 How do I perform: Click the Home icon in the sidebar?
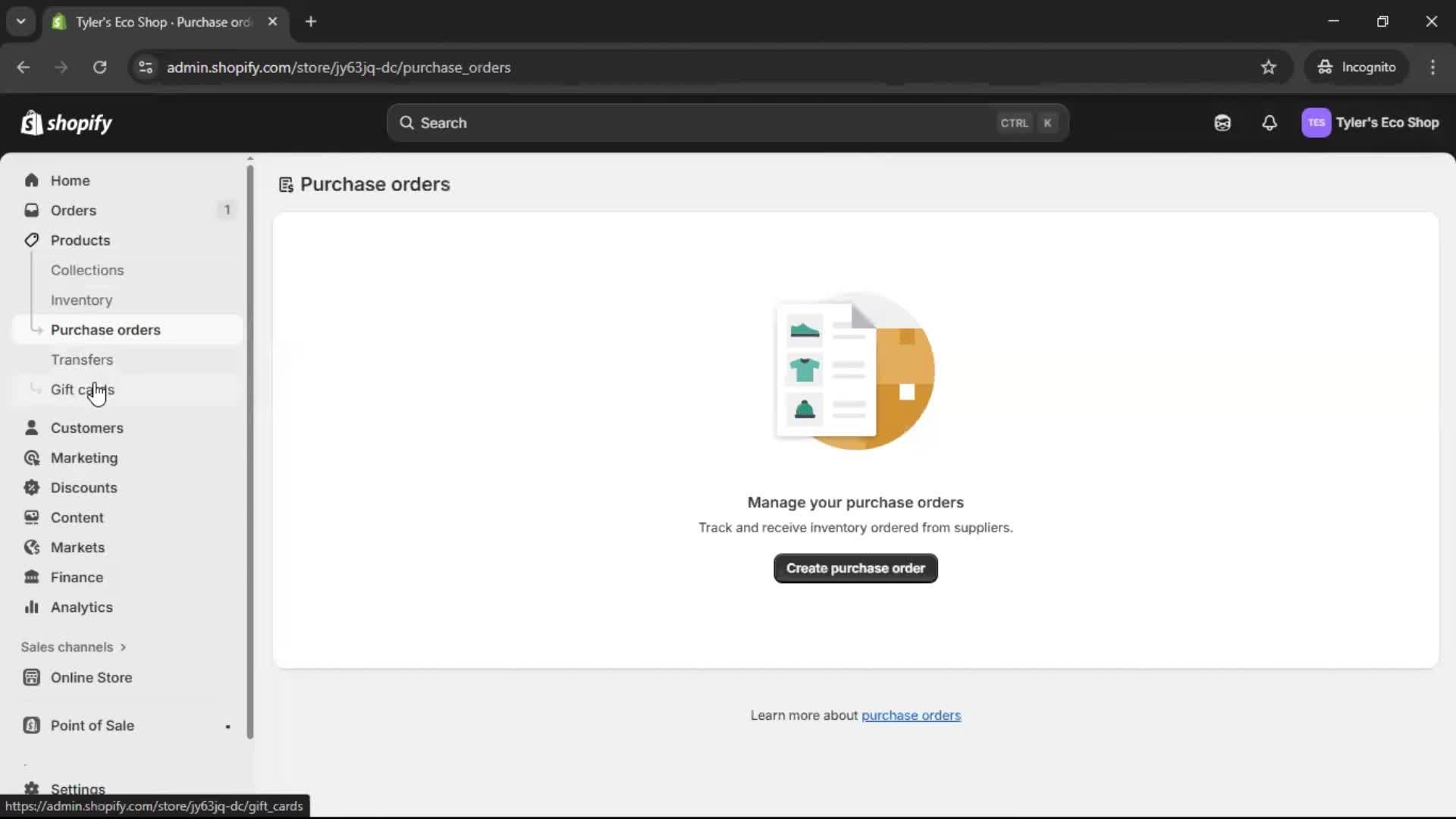click(31, 180)
